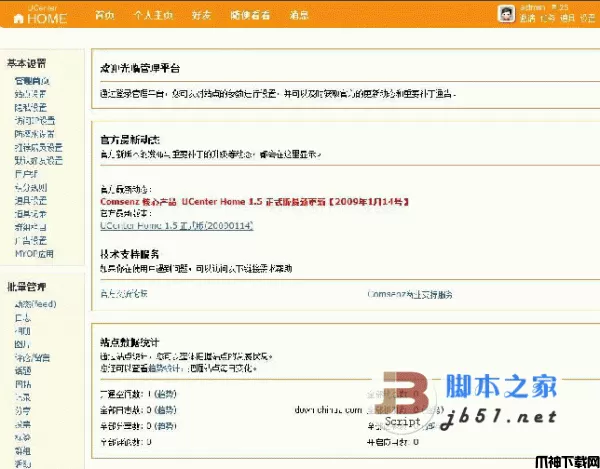Open 分享 under 批量管理
The height and width of the screenshot is (469, 600).
tap(23, 411)
